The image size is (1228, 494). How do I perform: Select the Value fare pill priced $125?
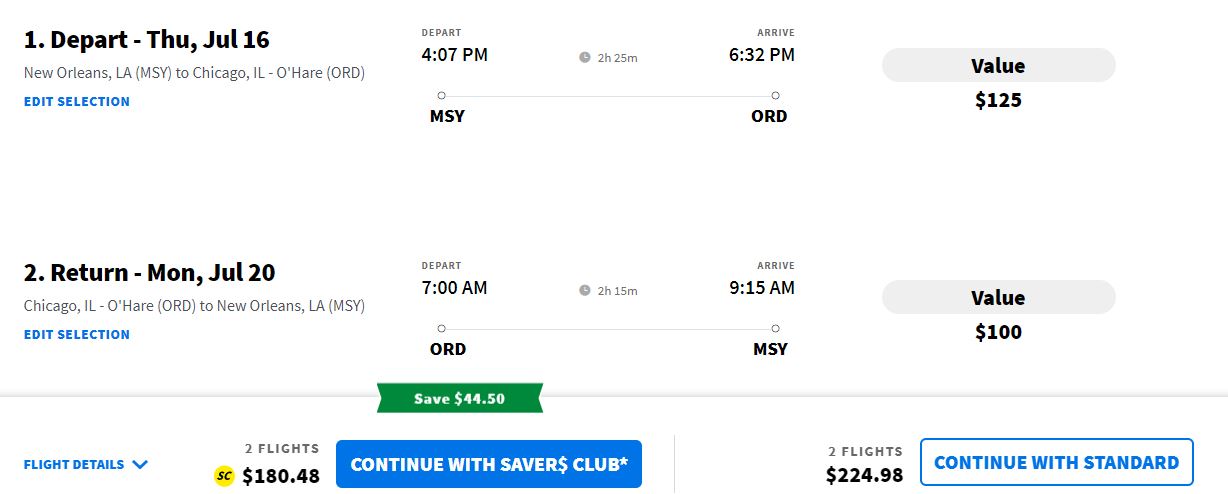[x=998, y=66]
